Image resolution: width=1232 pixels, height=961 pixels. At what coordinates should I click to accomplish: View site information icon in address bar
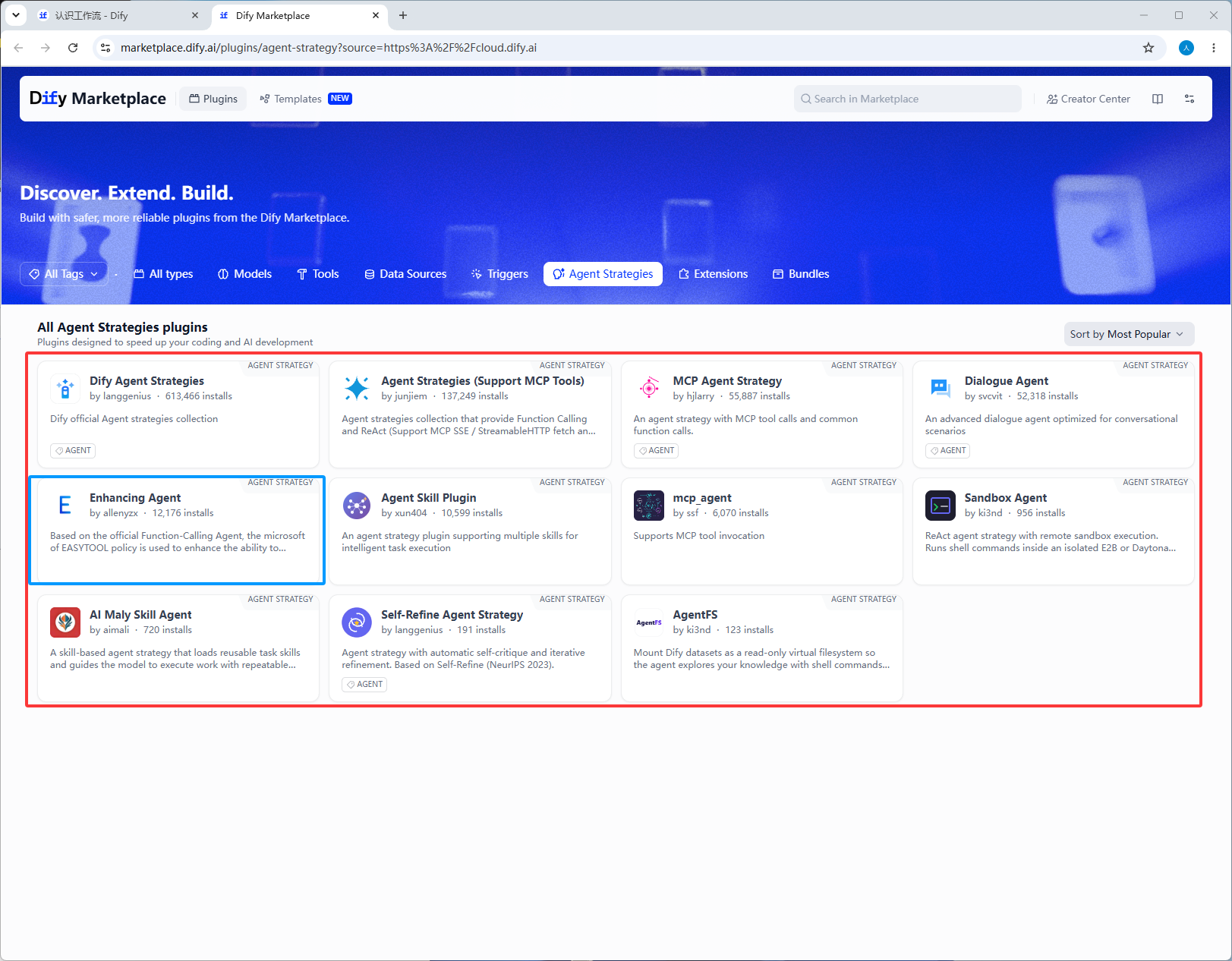coord(106,48)
